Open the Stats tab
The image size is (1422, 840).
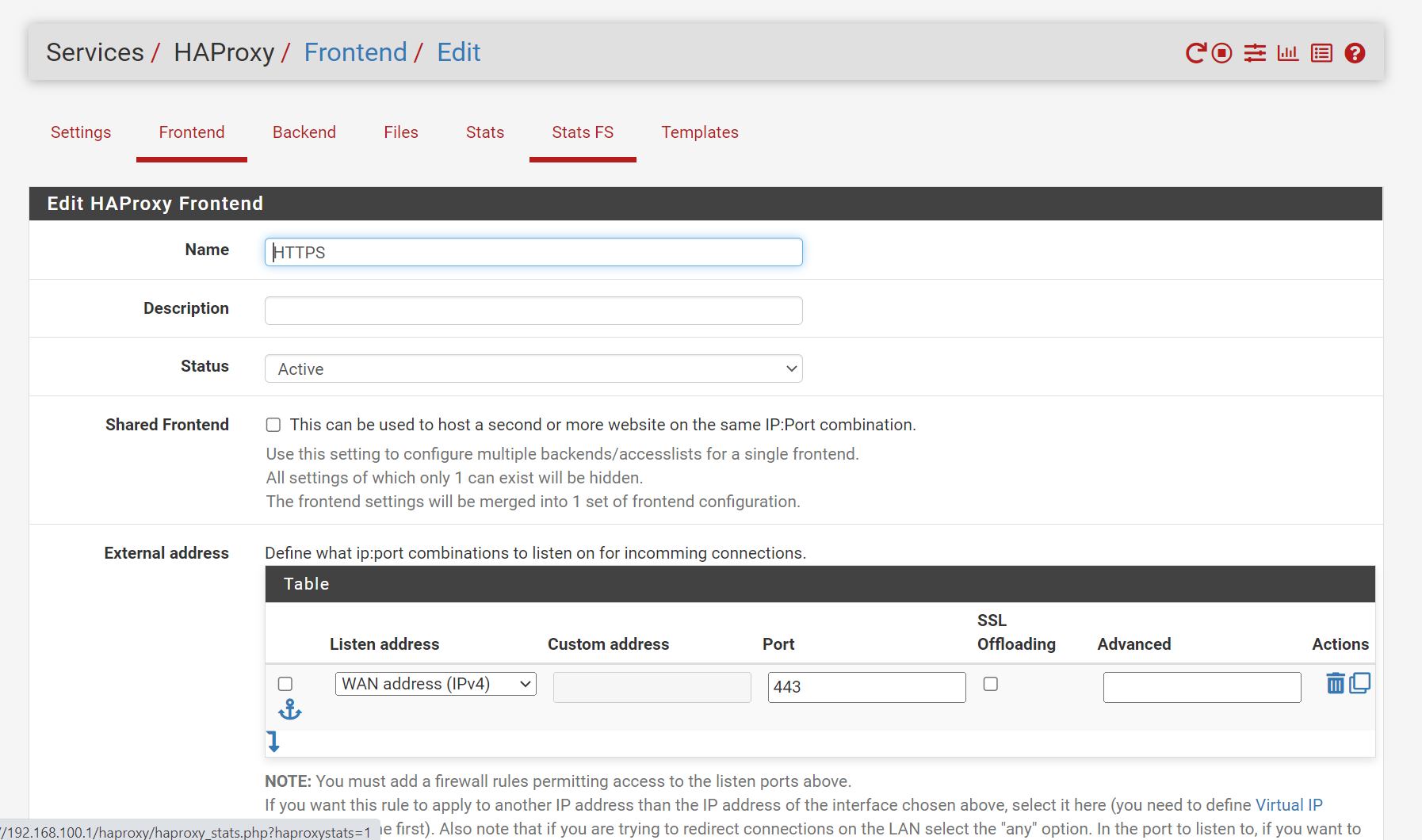pos(485,132)
